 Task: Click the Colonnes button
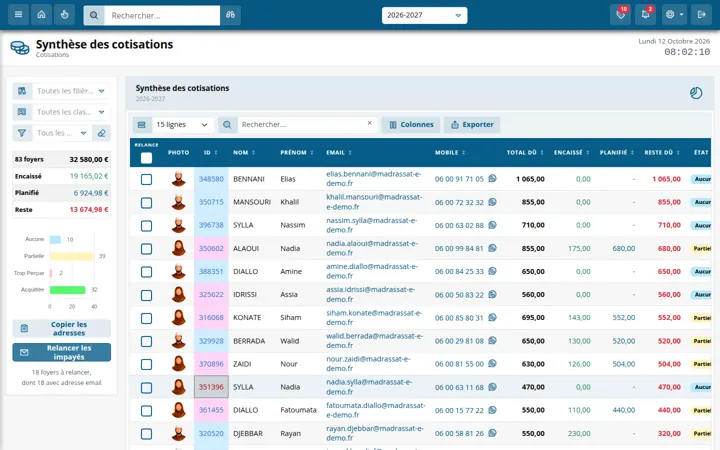[411, 125]
